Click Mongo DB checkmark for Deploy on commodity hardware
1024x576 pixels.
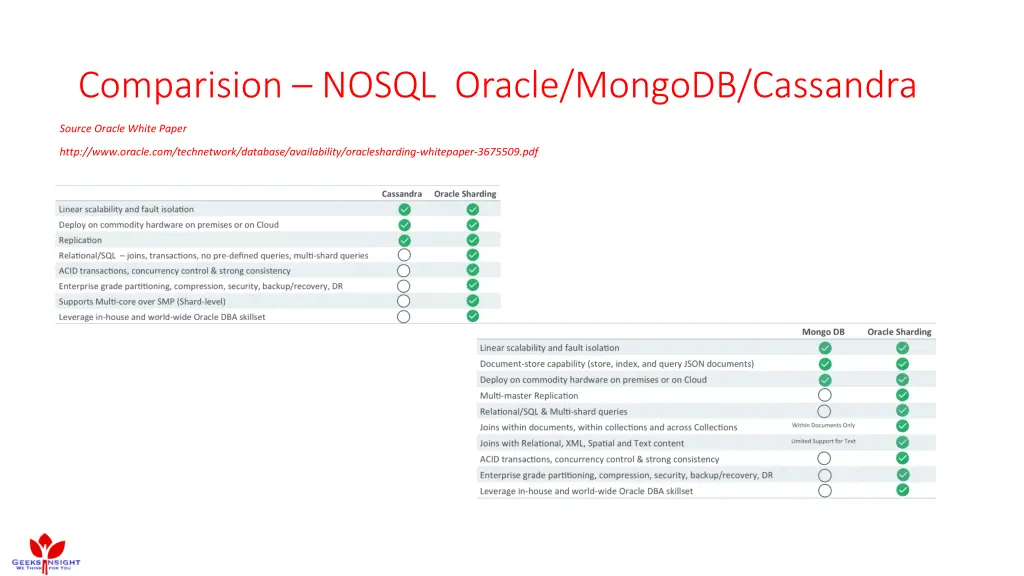(x=825, y=380)
